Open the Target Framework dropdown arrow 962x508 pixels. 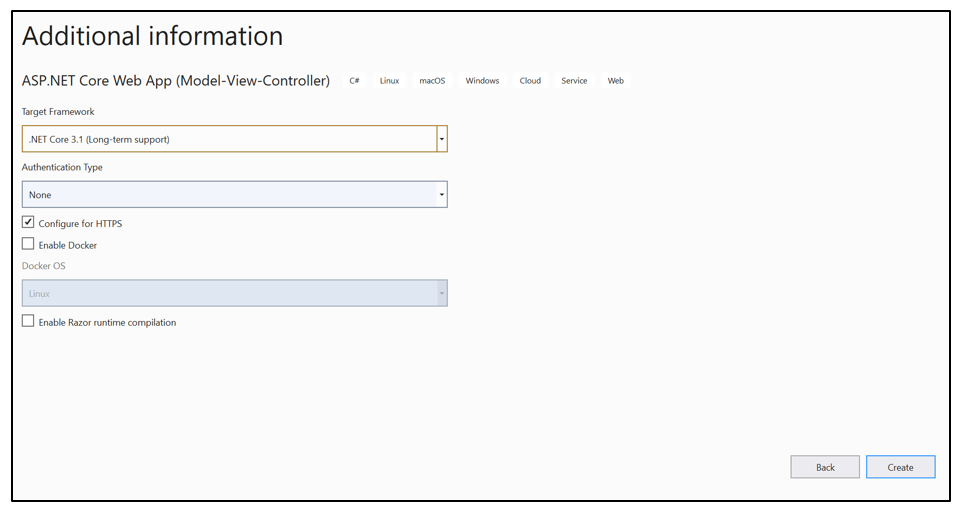pos(442,139)
